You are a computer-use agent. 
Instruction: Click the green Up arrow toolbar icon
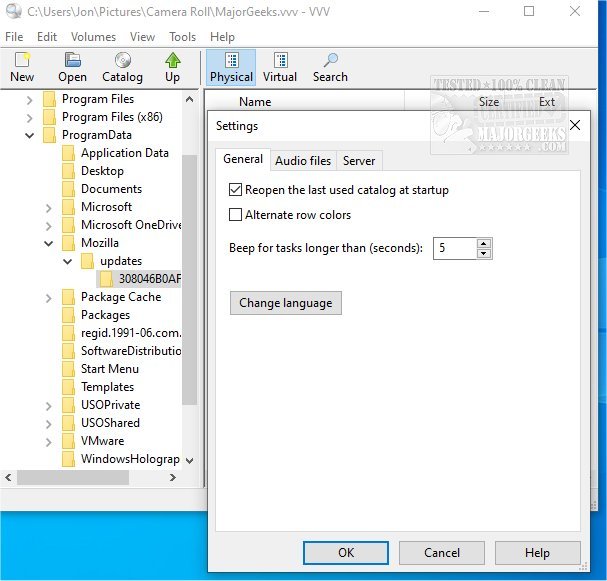pos(173,60)
